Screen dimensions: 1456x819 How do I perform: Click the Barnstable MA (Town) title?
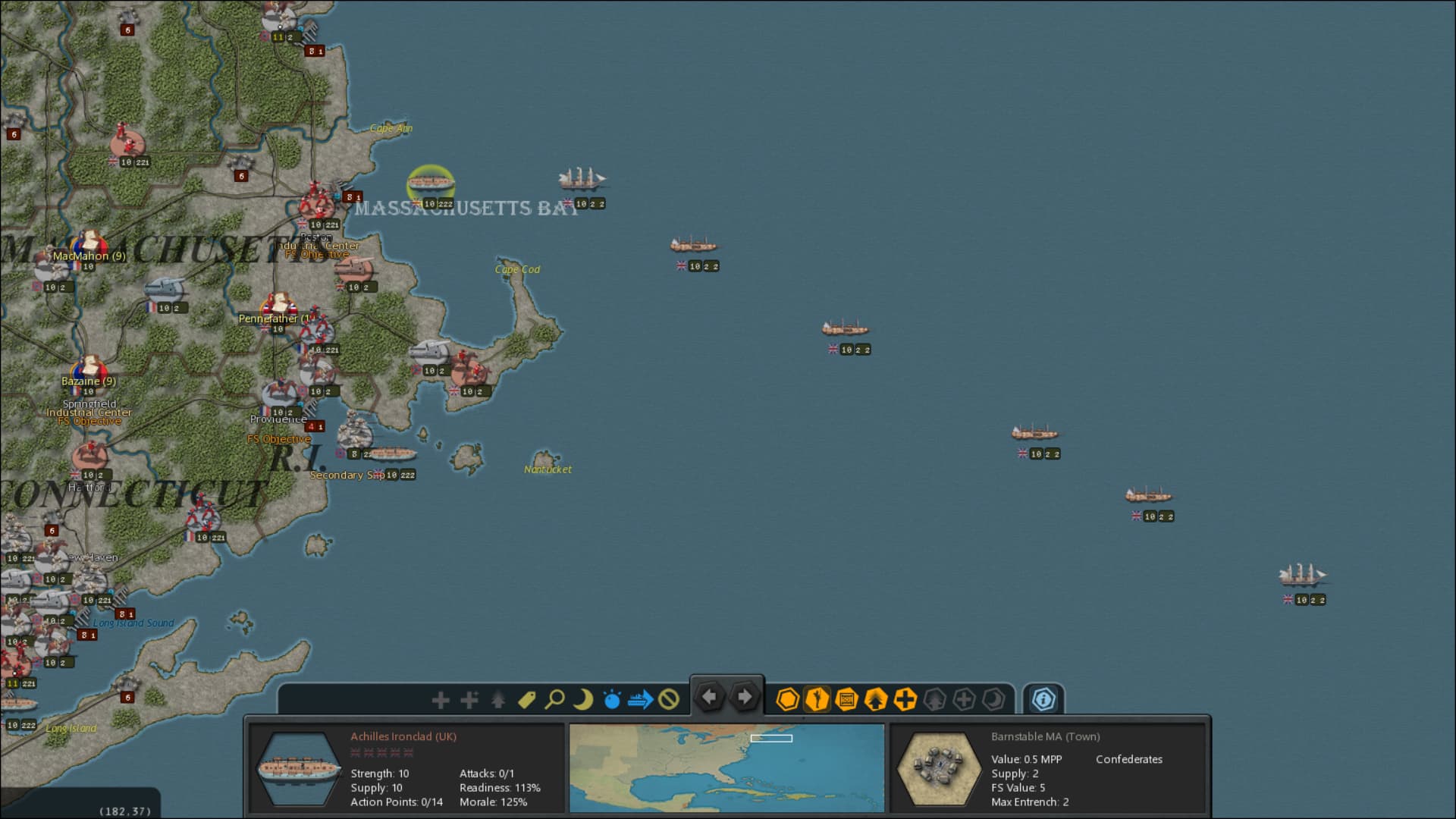[x=1045, y=736]
